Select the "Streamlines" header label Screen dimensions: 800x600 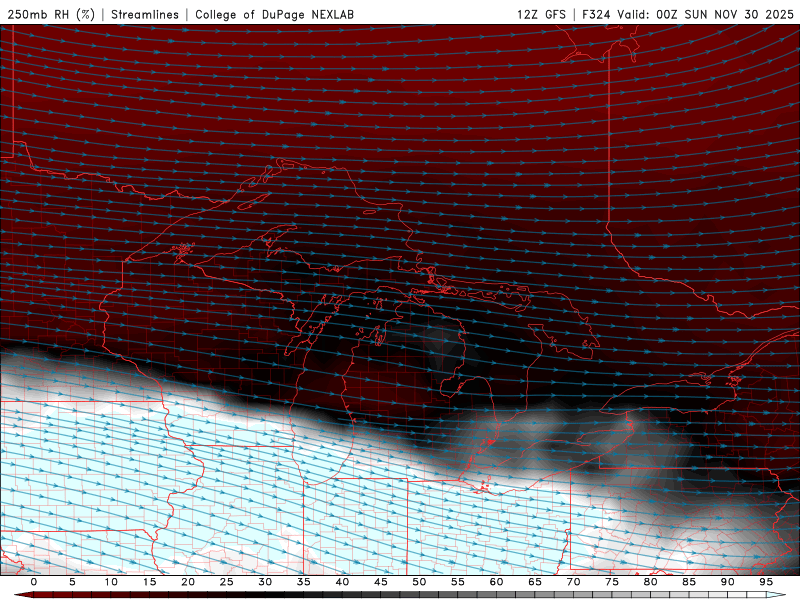145,14
